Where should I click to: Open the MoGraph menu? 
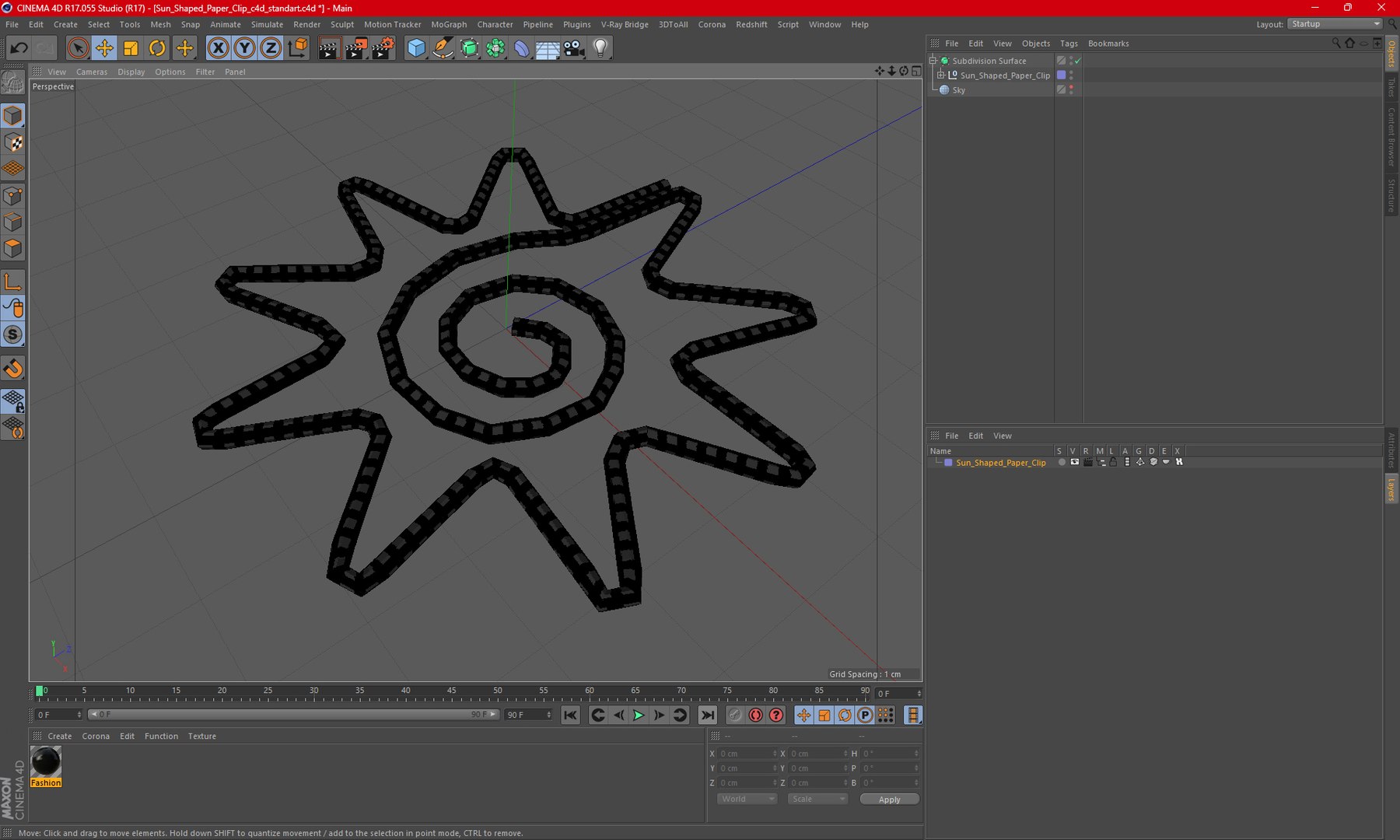coord(449,25)
